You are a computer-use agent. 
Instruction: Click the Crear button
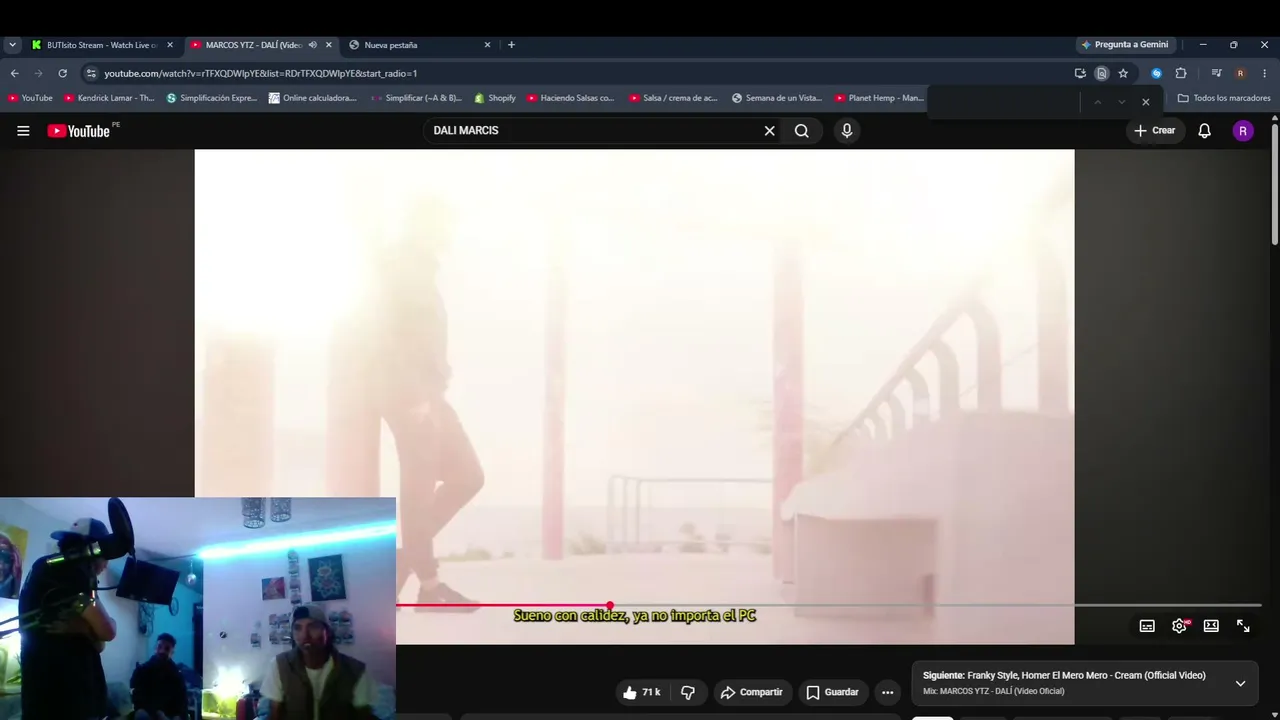pyautogui.click(x=1154, y=131)
